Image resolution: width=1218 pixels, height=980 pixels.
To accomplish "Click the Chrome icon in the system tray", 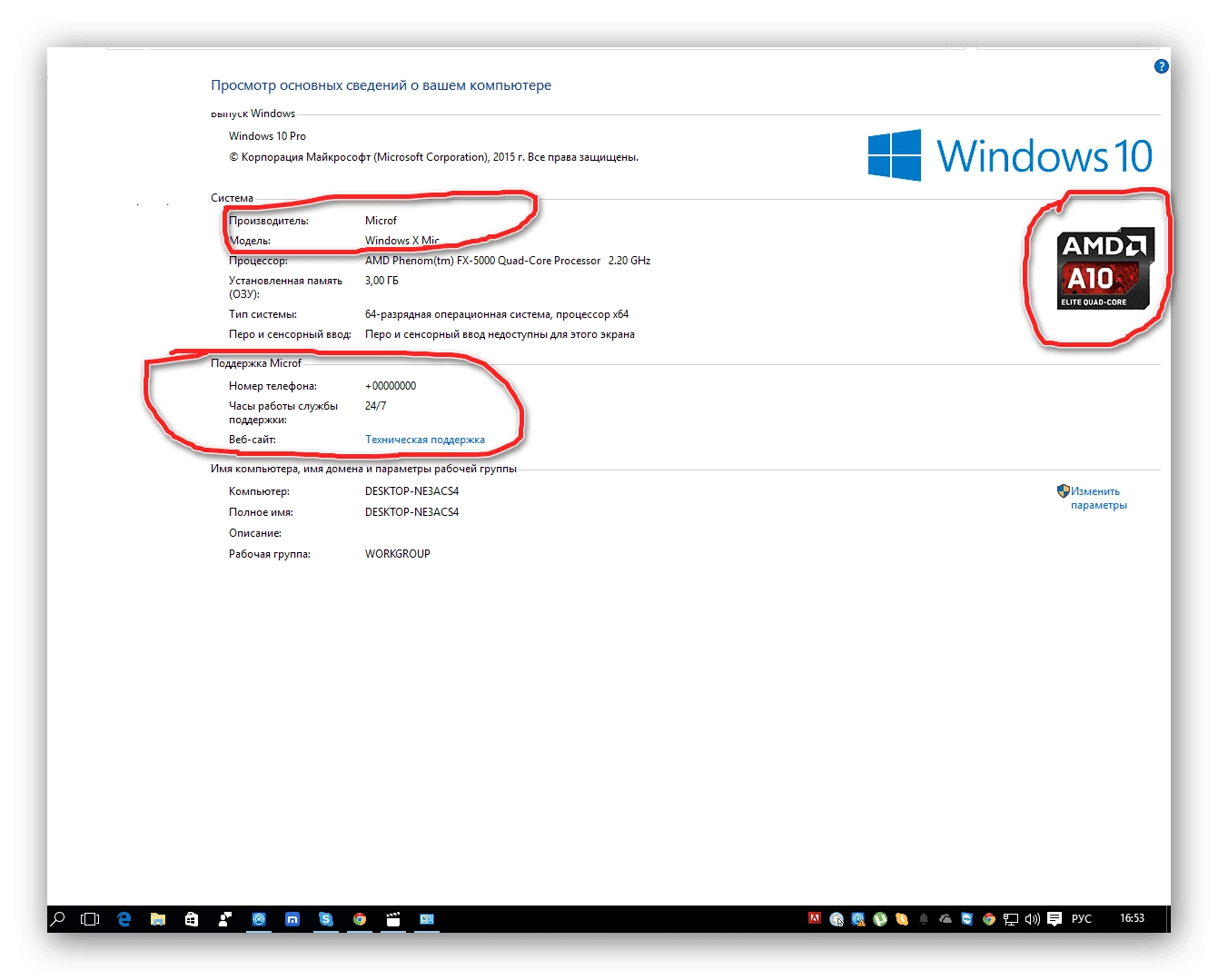I will [x=989, y=919].
